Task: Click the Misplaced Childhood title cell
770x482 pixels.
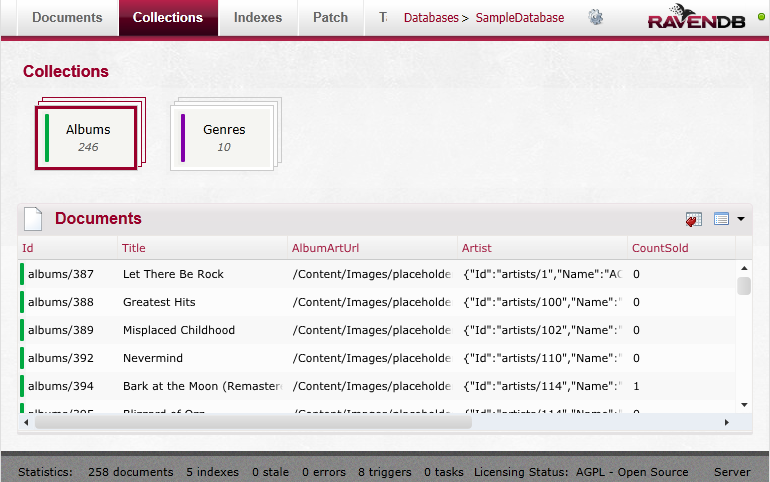Action: (179, 330)
